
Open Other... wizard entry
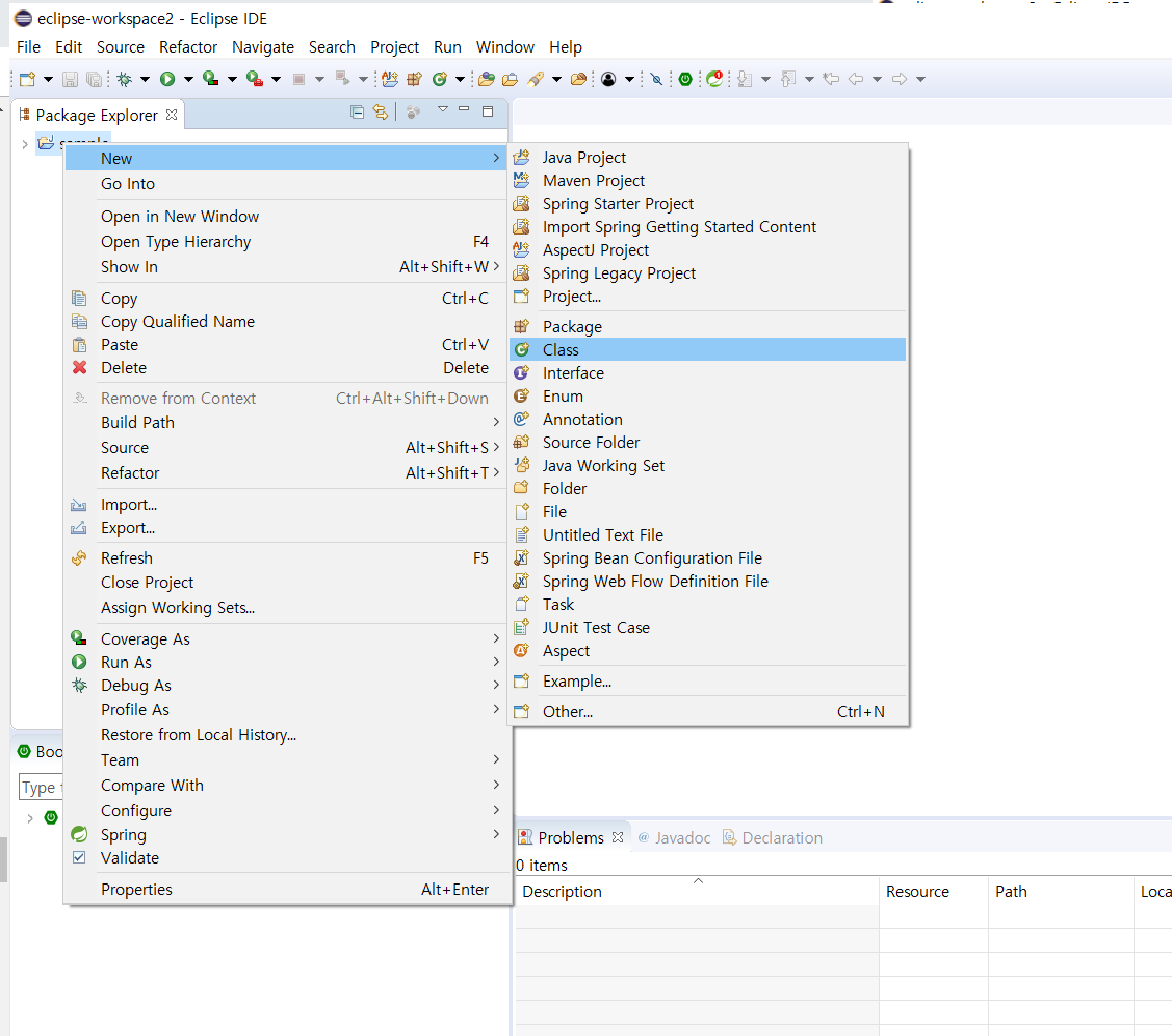click(x=708, y=712)
